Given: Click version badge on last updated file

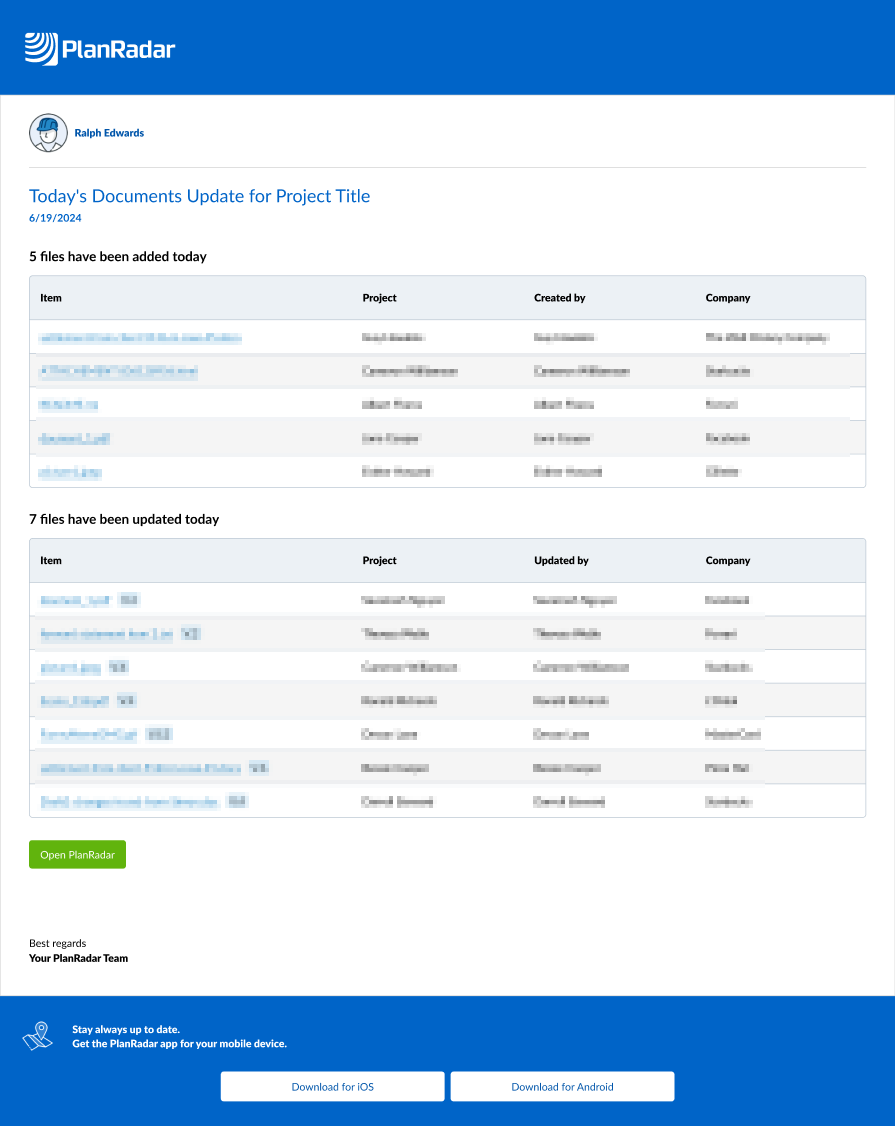Looking at the screenshot, I should pyautogui.click(x=237, y=801).
